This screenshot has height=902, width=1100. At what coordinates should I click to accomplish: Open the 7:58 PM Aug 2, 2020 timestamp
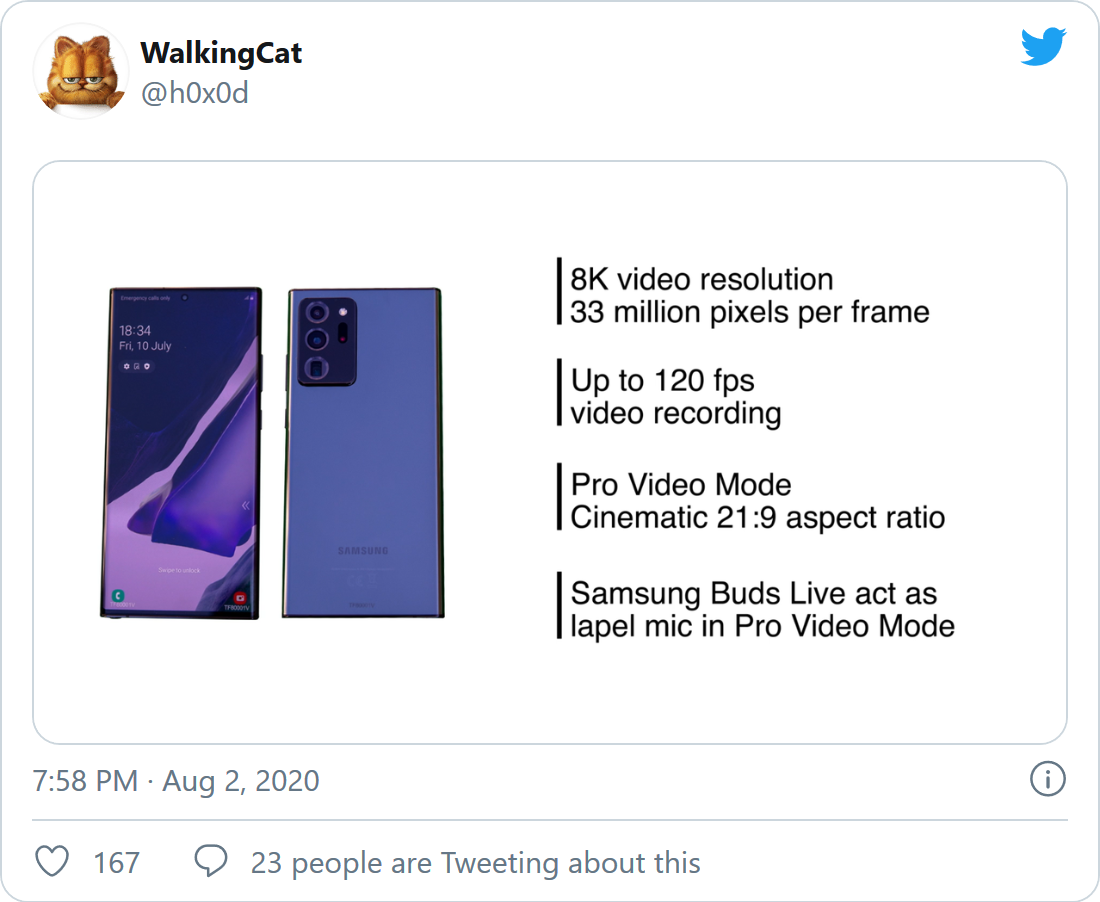pos(176,781)
